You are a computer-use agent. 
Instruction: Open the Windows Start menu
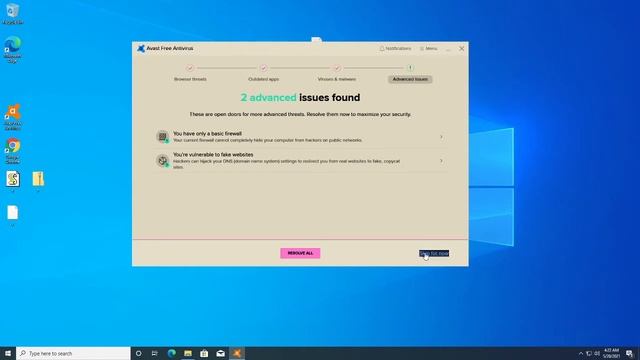8,353
